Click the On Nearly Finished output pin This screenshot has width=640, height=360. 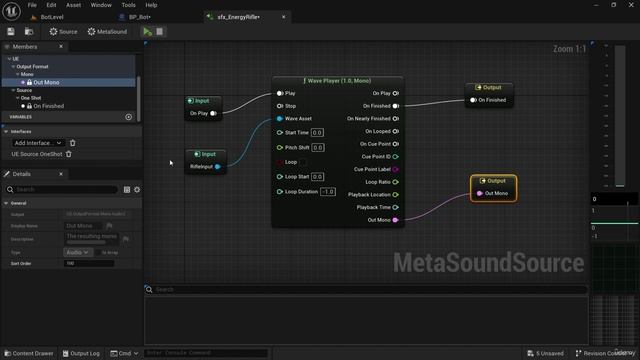[x=396, y=119]
